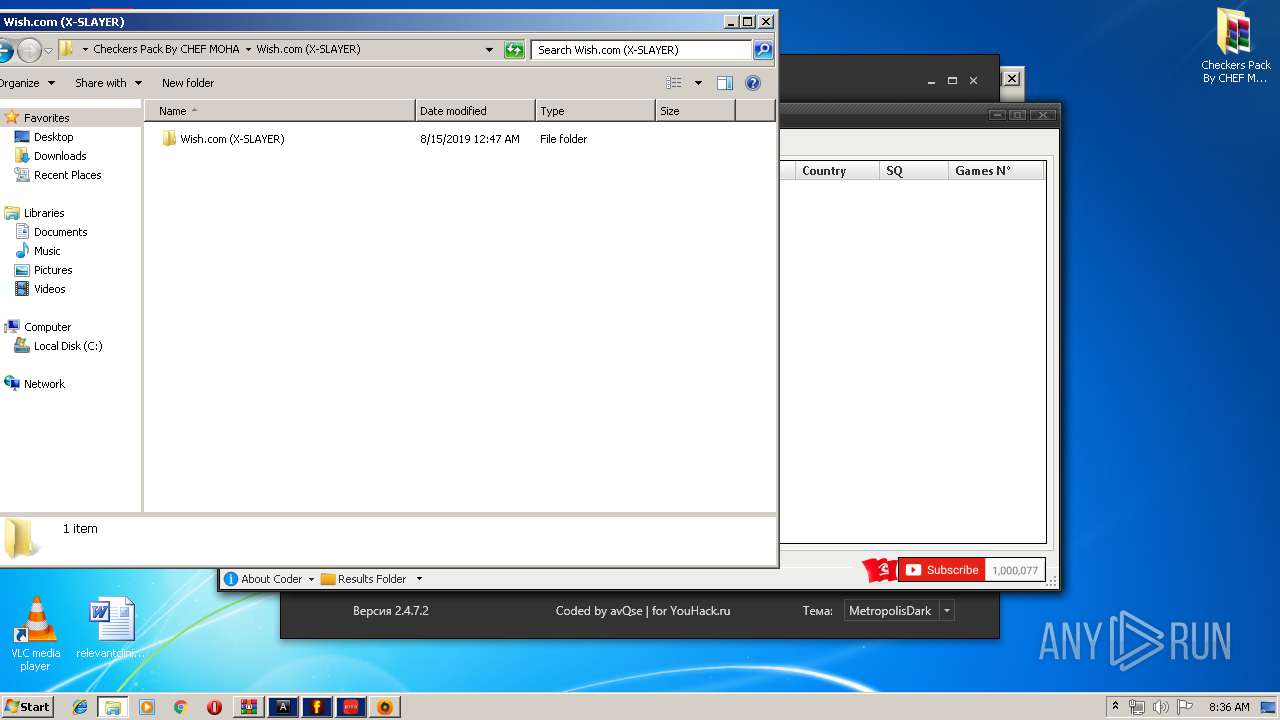Expand the address bar history dropdown
This screenshot has width=1280, height=720.
(x=489, y=49)
